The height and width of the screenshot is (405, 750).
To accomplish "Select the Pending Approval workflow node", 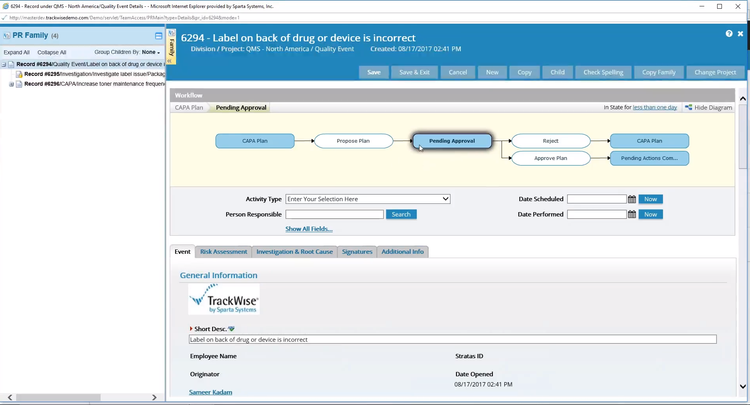I will point(452,141).
